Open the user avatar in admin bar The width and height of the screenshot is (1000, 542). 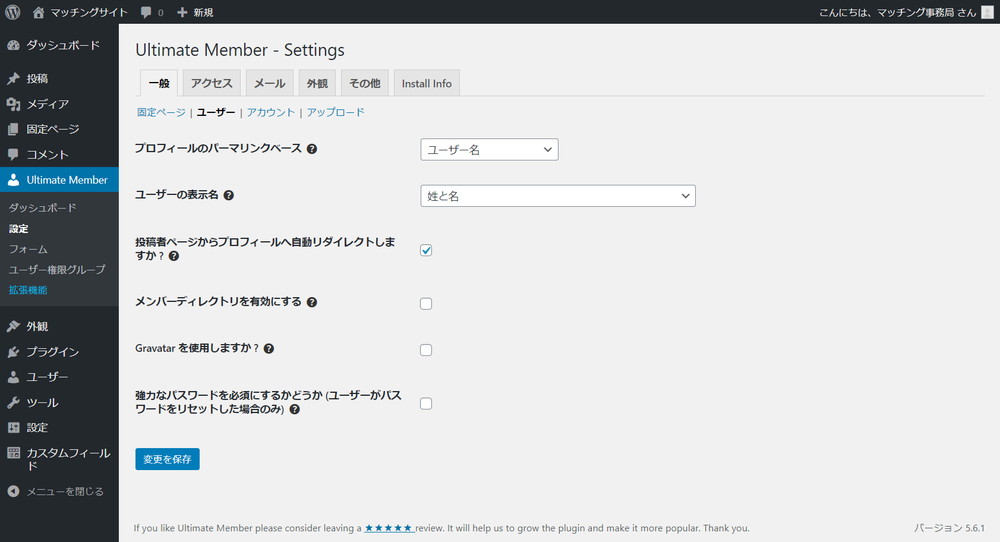(x=987, y=12)
